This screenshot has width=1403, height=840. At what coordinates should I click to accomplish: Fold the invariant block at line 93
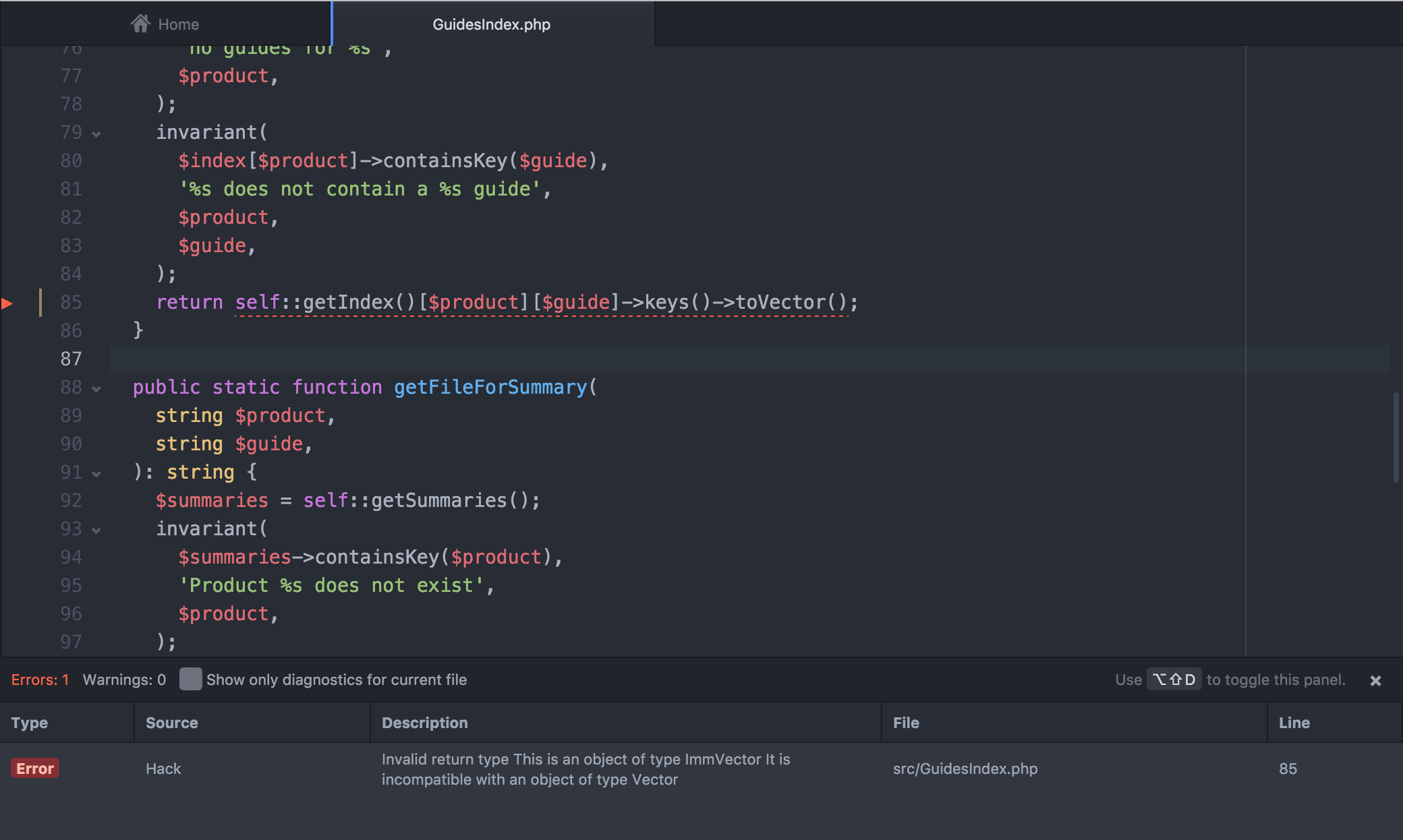click(96, 530)
